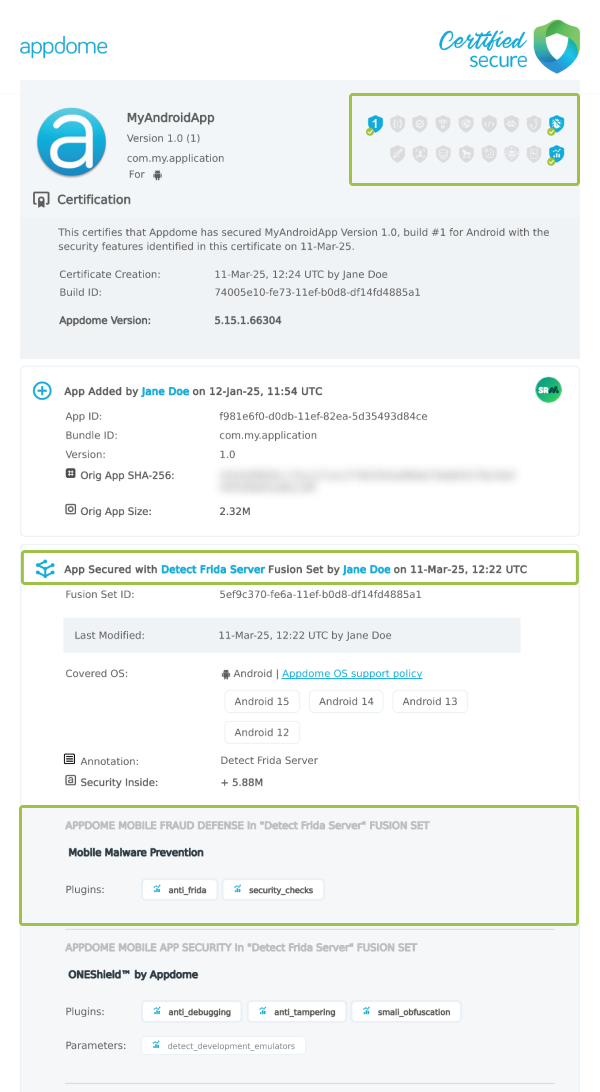
Task: Click the green SRM avatar badge
Action: click(548, 391)
